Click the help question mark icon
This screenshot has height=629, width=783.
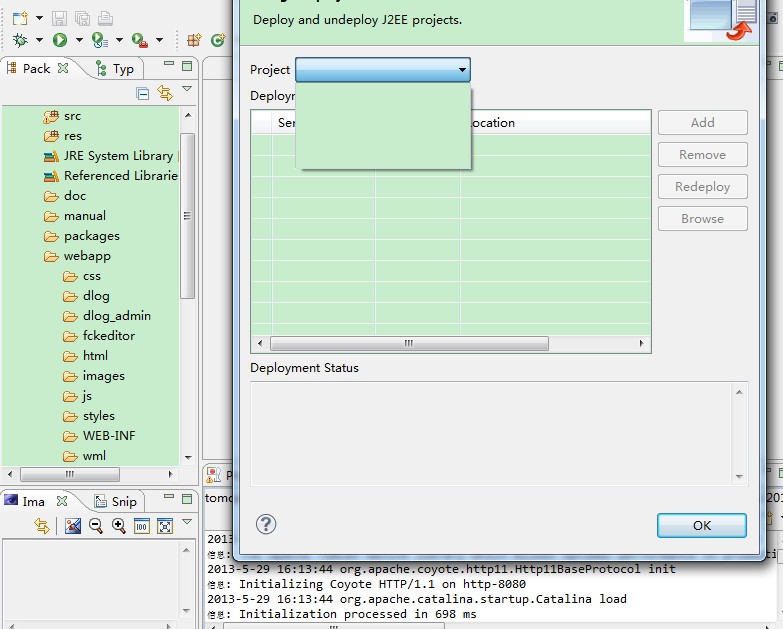266,524
